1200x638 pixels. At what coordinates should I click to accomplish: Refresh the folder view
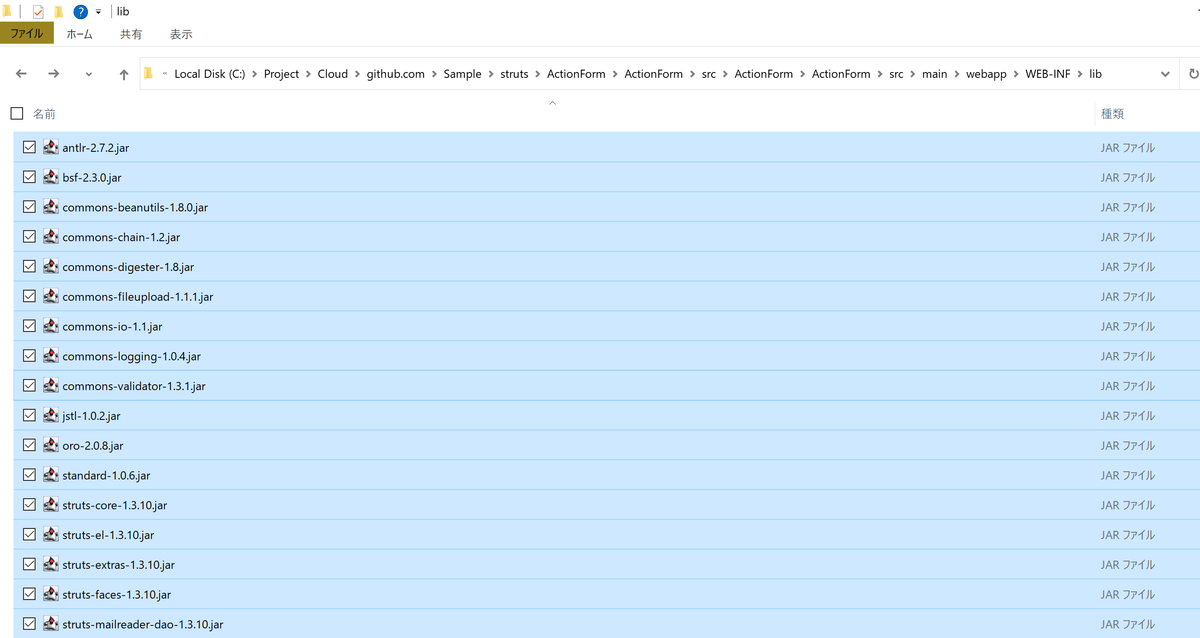[x=1193, y=74]
